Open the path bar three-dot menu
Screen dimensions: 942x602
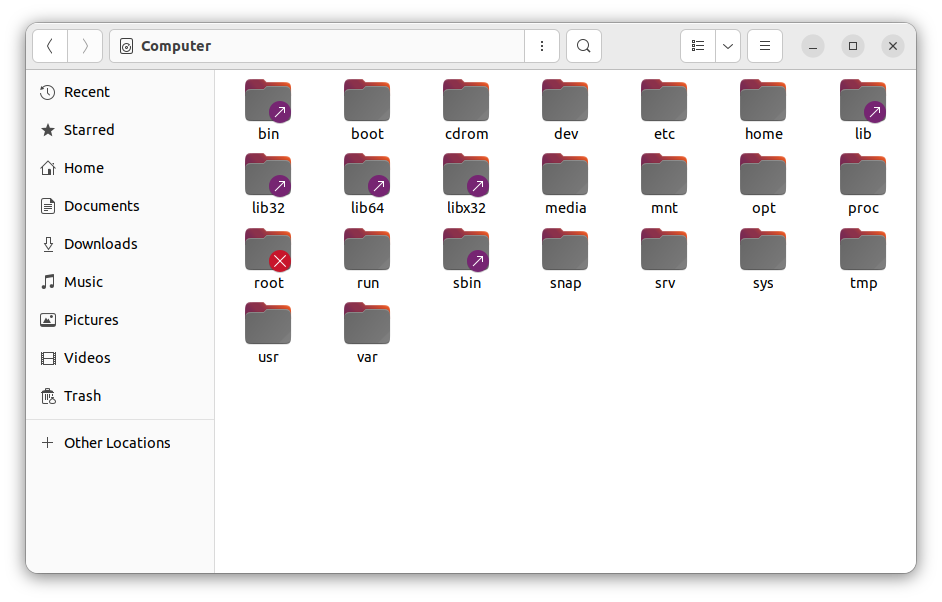(542, 46)
